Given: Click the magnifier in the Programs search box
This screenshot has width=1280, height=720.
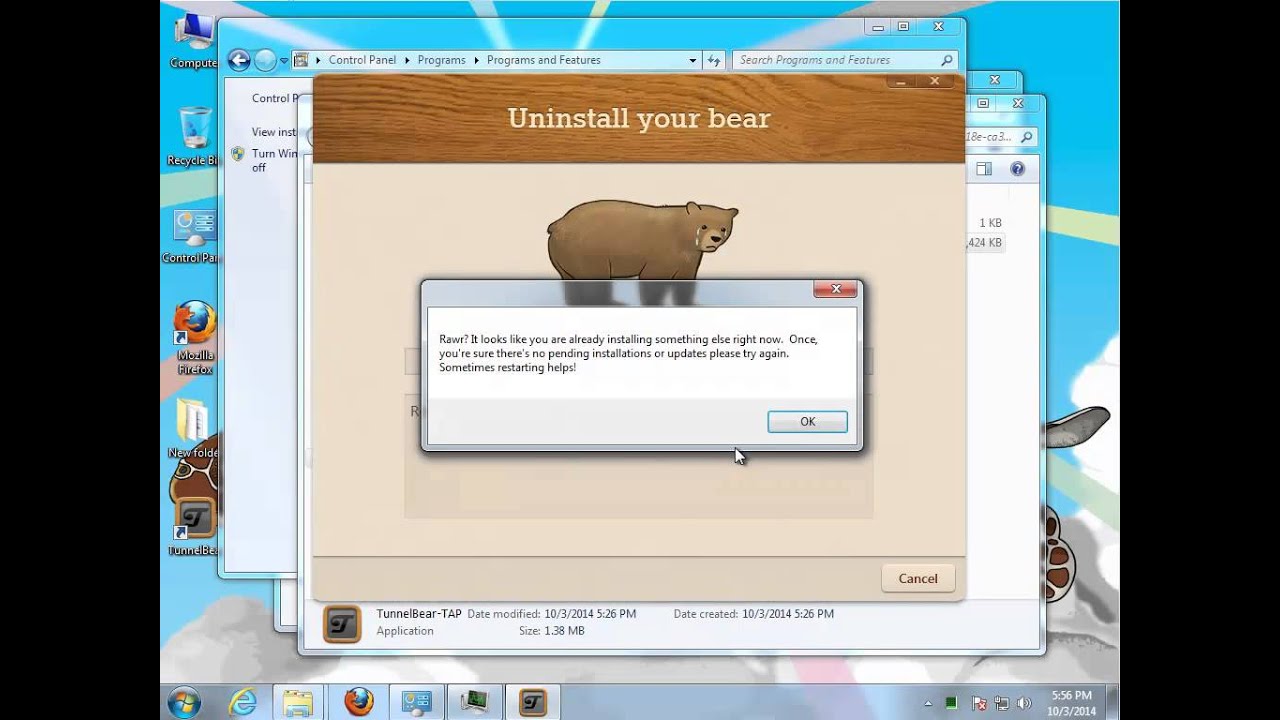Looking at the screenshot, I should [946, 60].
